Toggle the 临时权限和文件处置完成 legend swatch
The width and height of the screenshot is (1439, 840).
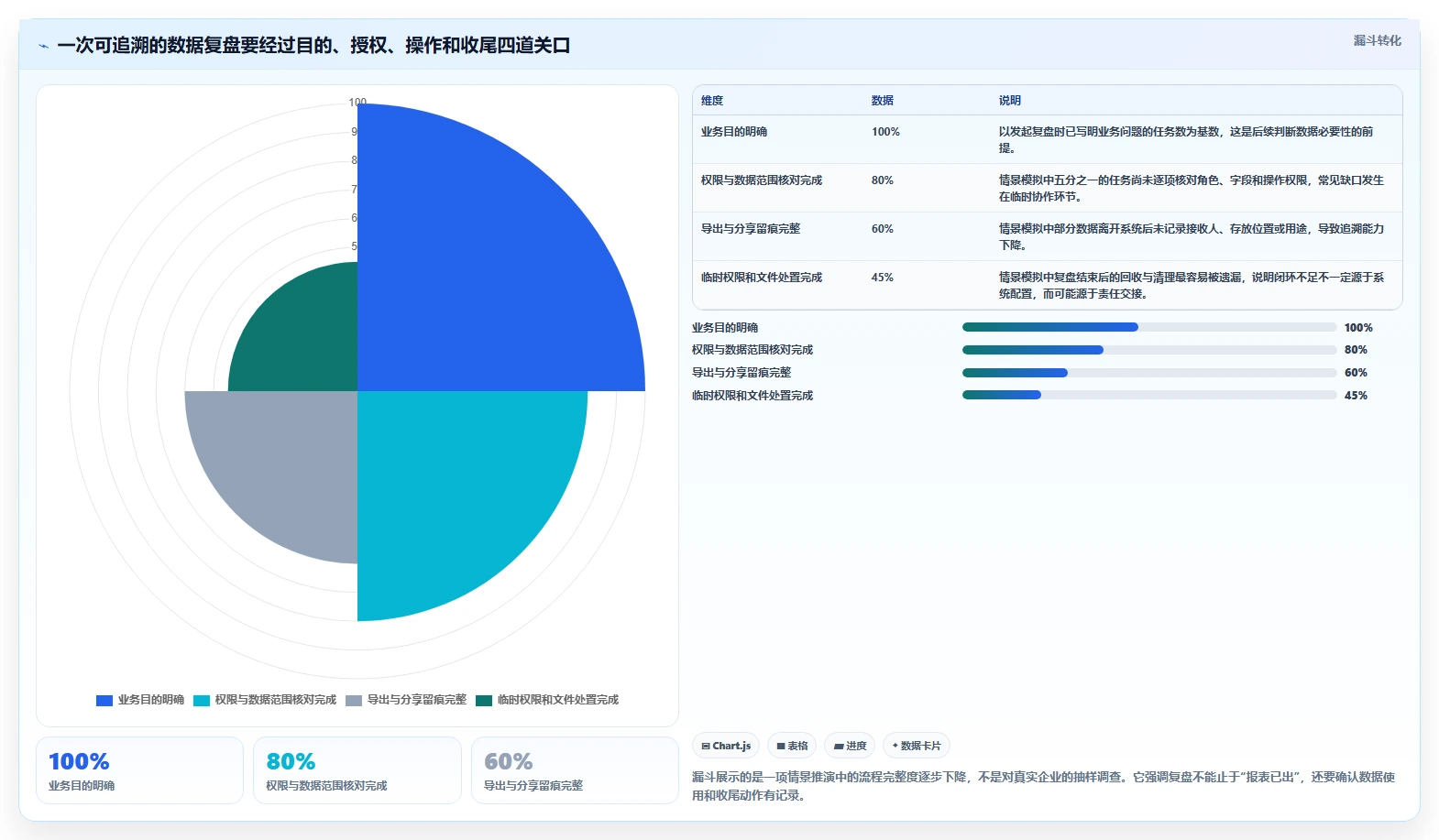pyautogui.click(x=484, y=700)
